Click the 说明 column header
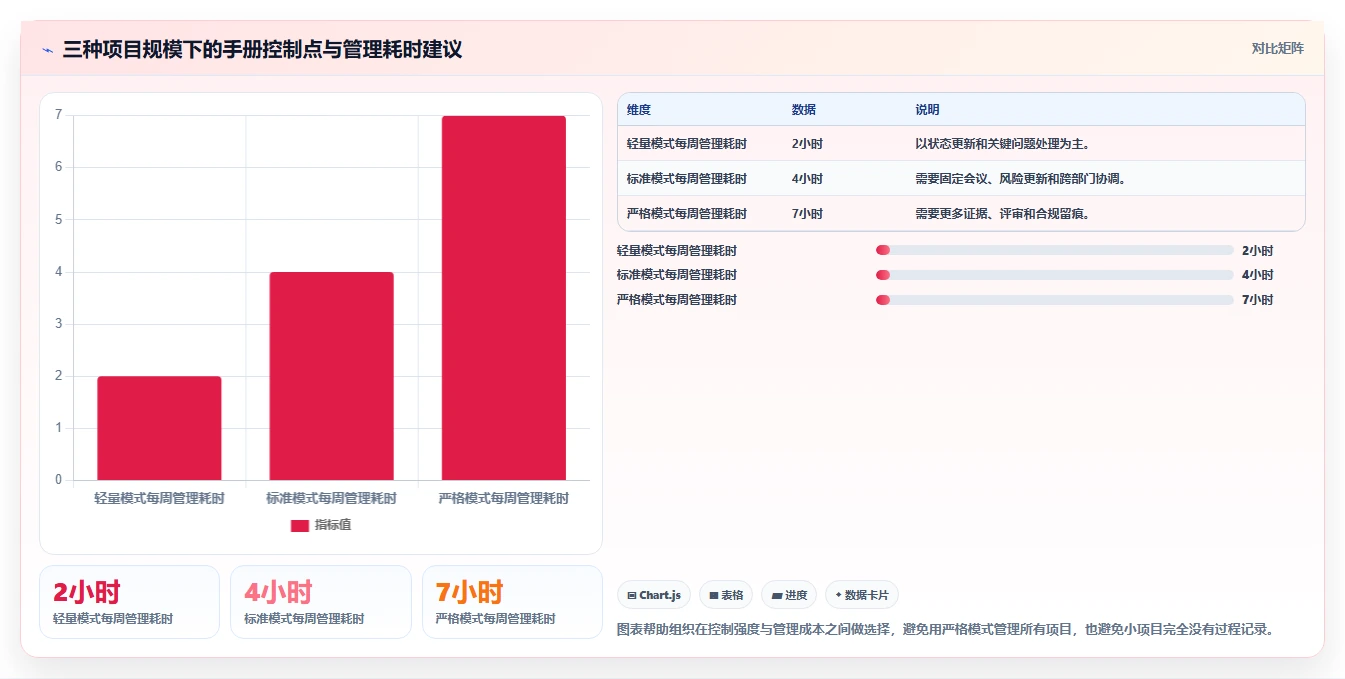This screenshot has width=1345, height=679. [x=927, y=110]
